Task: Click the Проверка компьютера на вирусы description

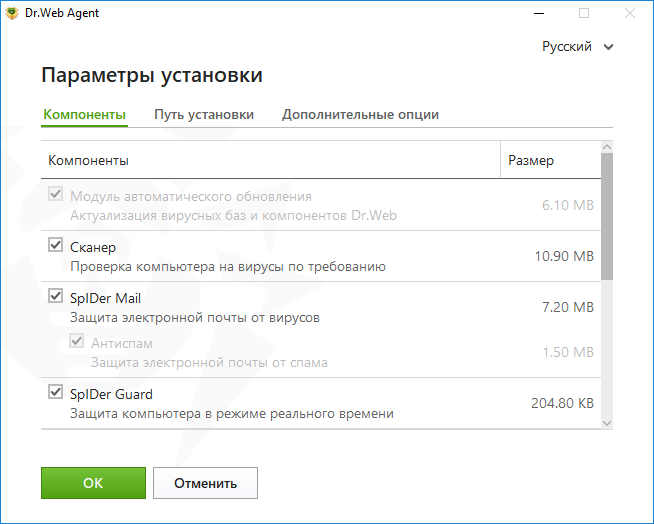Action: click(228, 267)
